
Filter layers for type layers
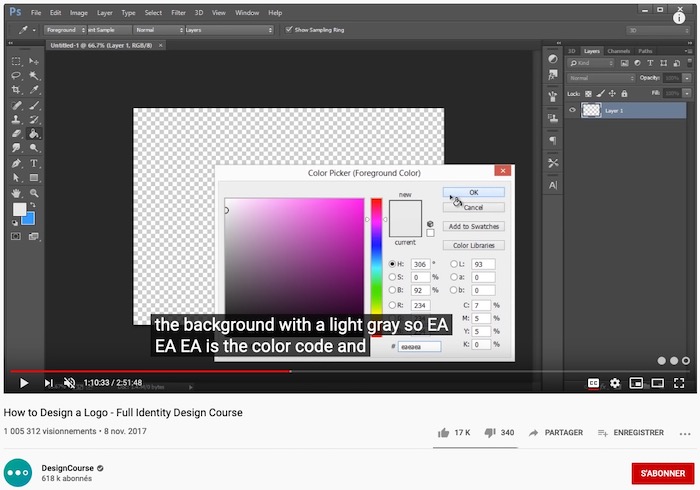coord(650,63)
